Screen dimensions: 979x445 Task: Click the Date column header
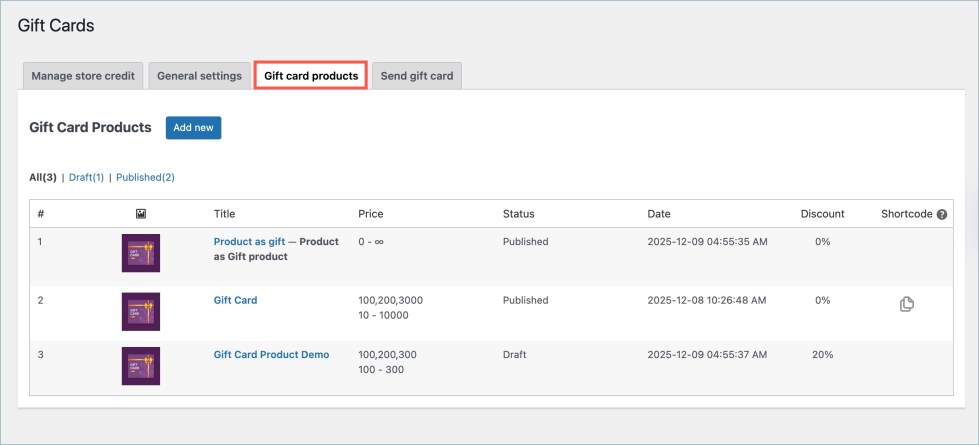(x=659, y=214)
